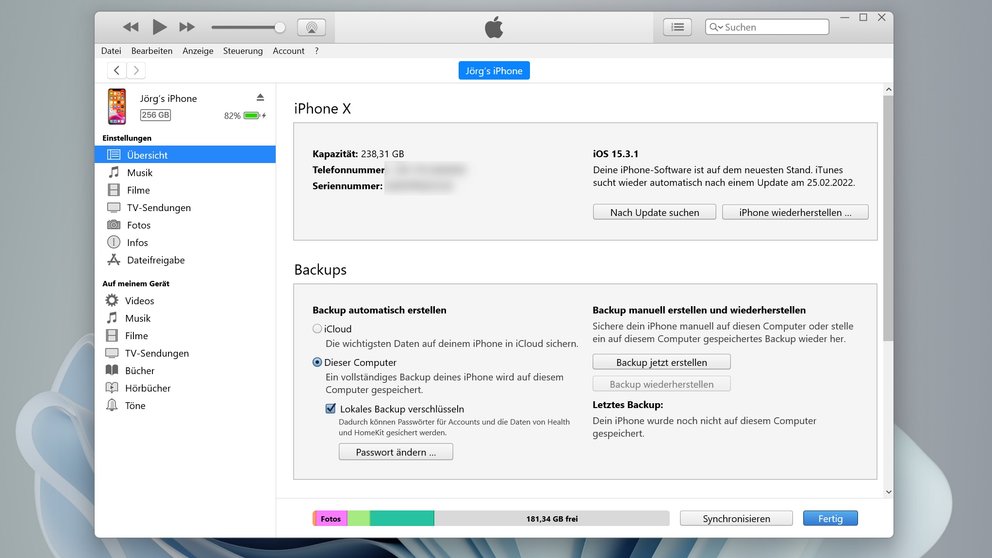The width and height of the screenshot is (992, 558).
Task: Open the Bearbeiten menu
Action: click(152, 51)
